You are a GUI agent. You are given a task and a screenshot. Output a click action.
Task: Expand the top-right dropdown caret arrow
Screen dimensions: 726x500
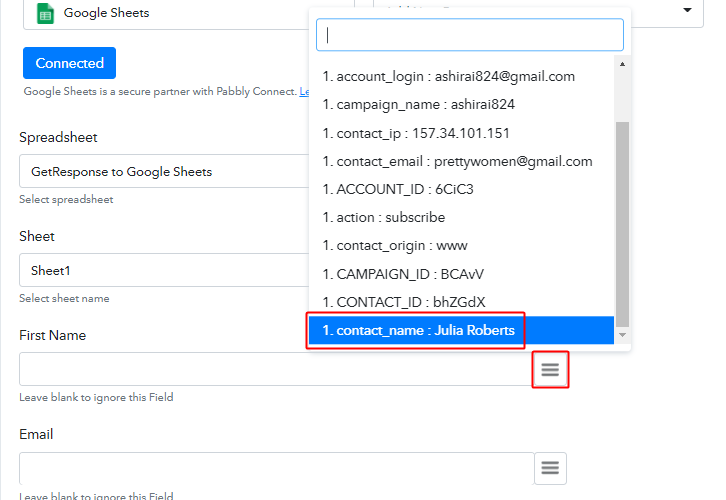[x=688, y=10]
